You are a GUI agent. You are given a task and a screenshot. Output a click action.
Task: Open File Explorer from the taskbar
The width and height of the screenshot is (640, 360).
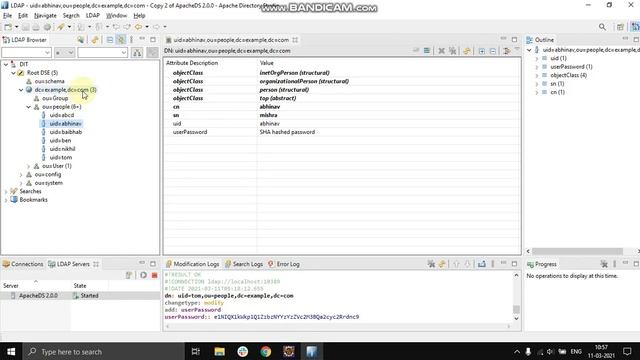pos(220,351)
